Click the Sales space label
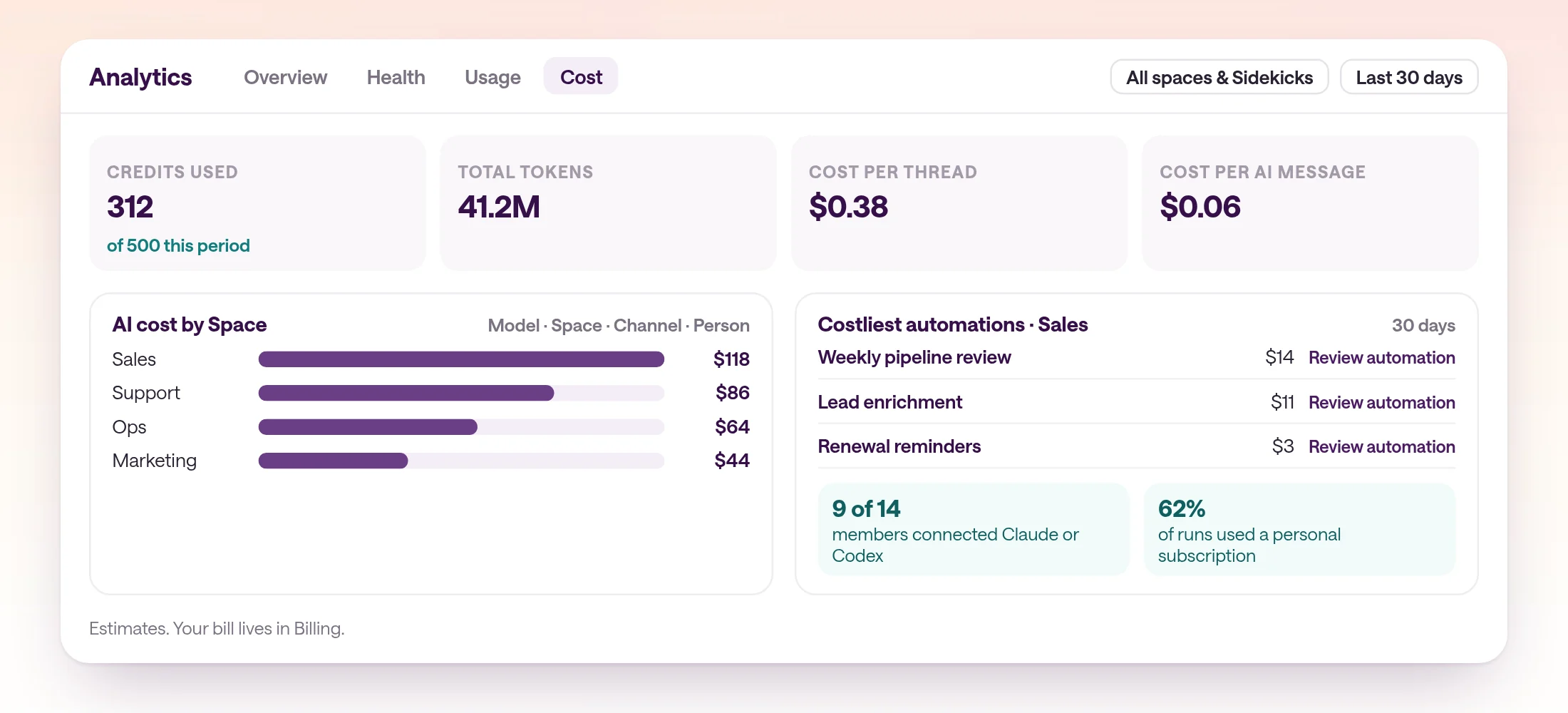1568x713 pixels. coord(134,359)
